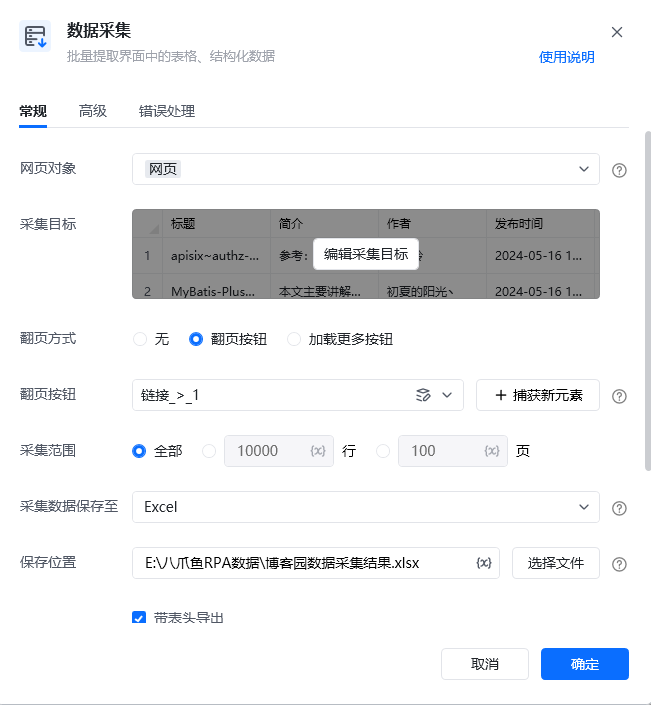Screen dimensions: 651x705
Task: Click the 发布时间 column header in preview
Action: (540, 223)
